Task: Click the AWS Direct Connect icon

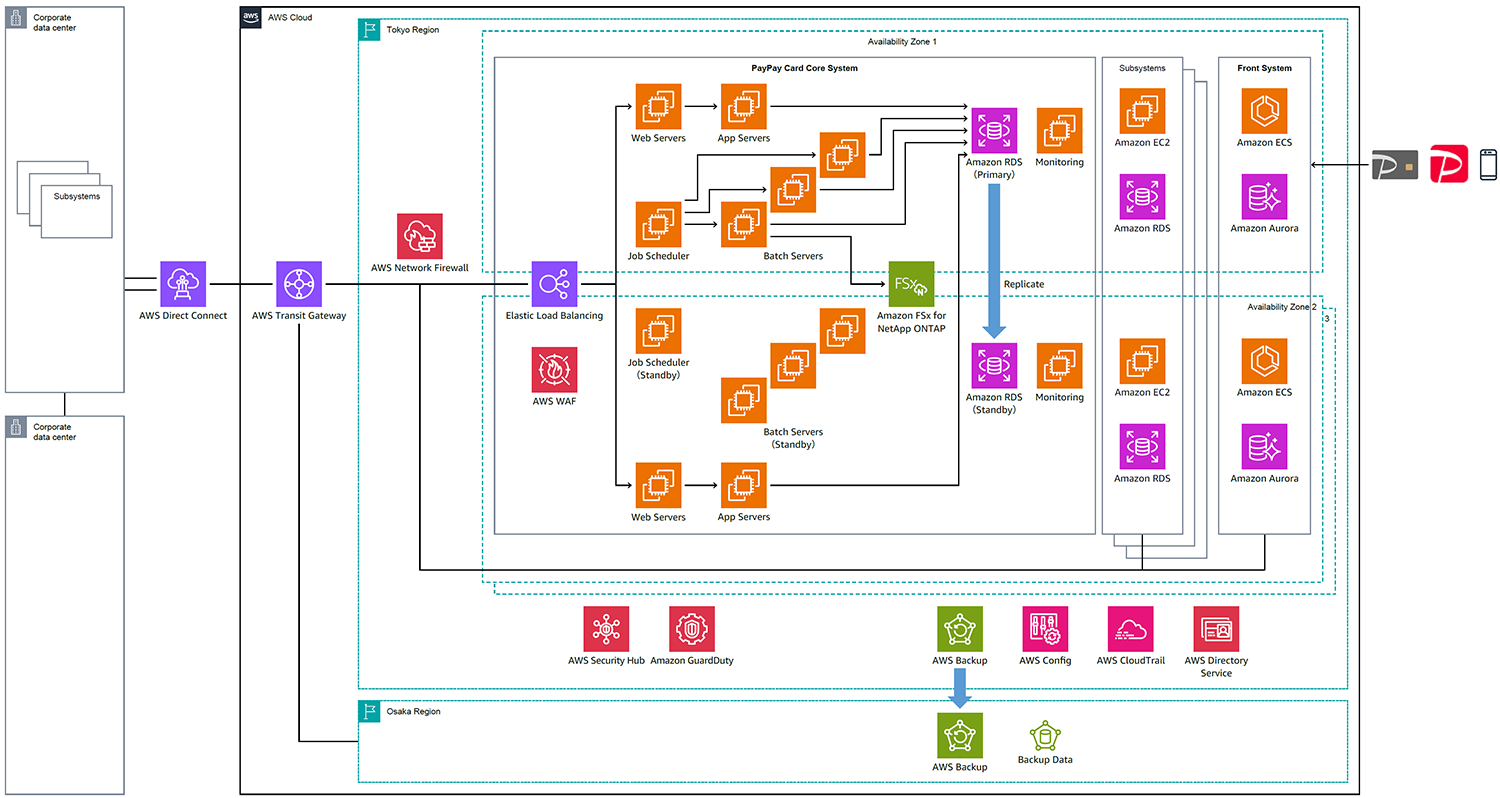Action: pyautogui.click(x=183, y=284)
